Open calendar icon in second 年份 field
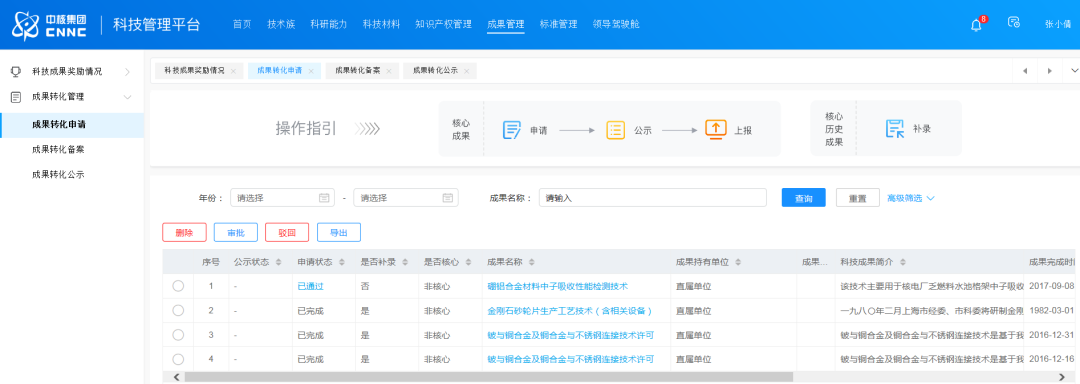Image resolution: width=1080 pixels, height=384 pixels. point(448,198)
